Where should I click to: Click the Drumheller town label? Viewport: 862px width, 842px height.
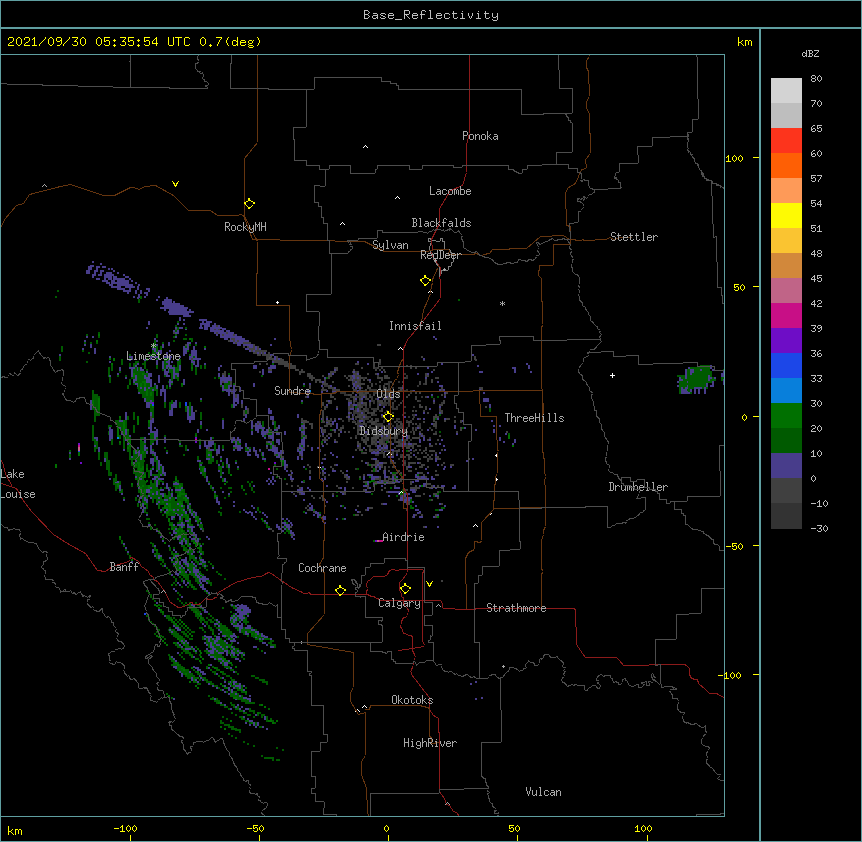point(638,487)
